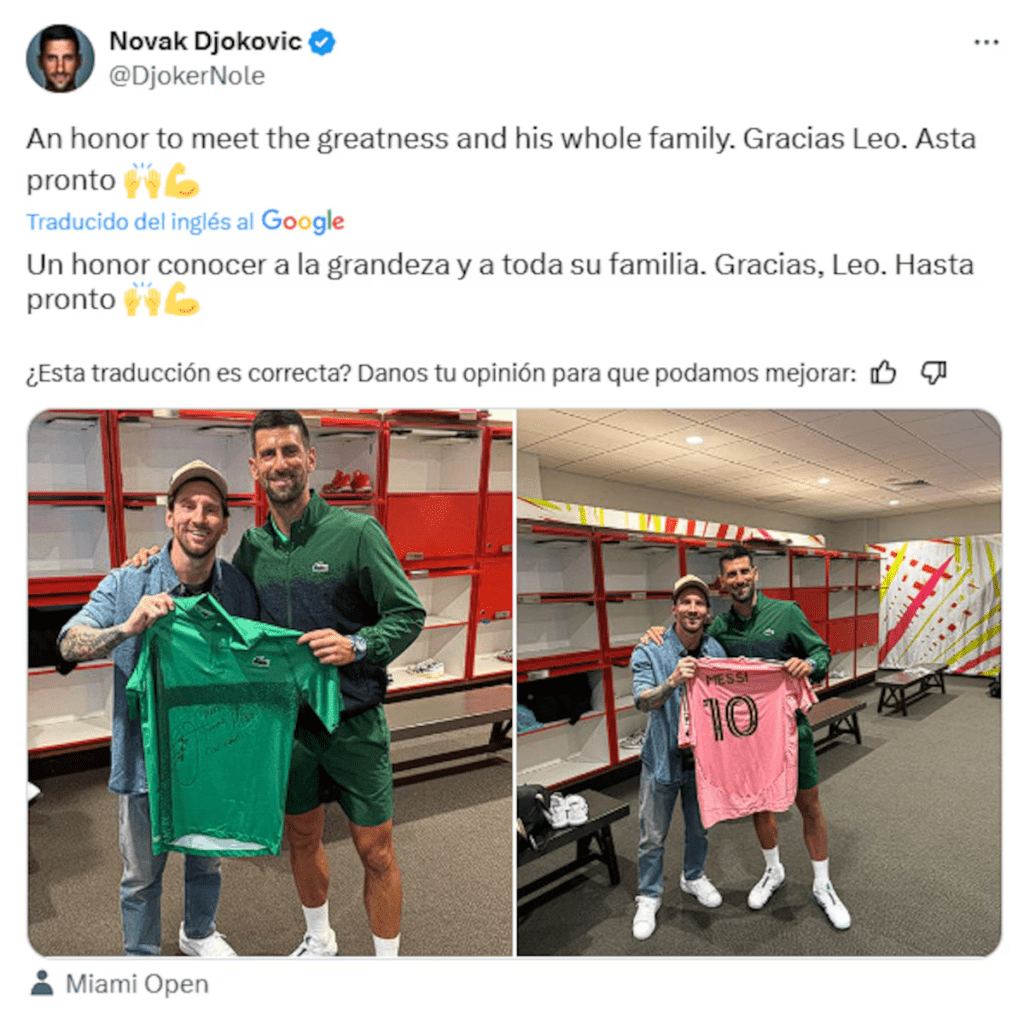Click the Google logo in translation notice
This screenshot has height=1024, width=1024.
303,221
